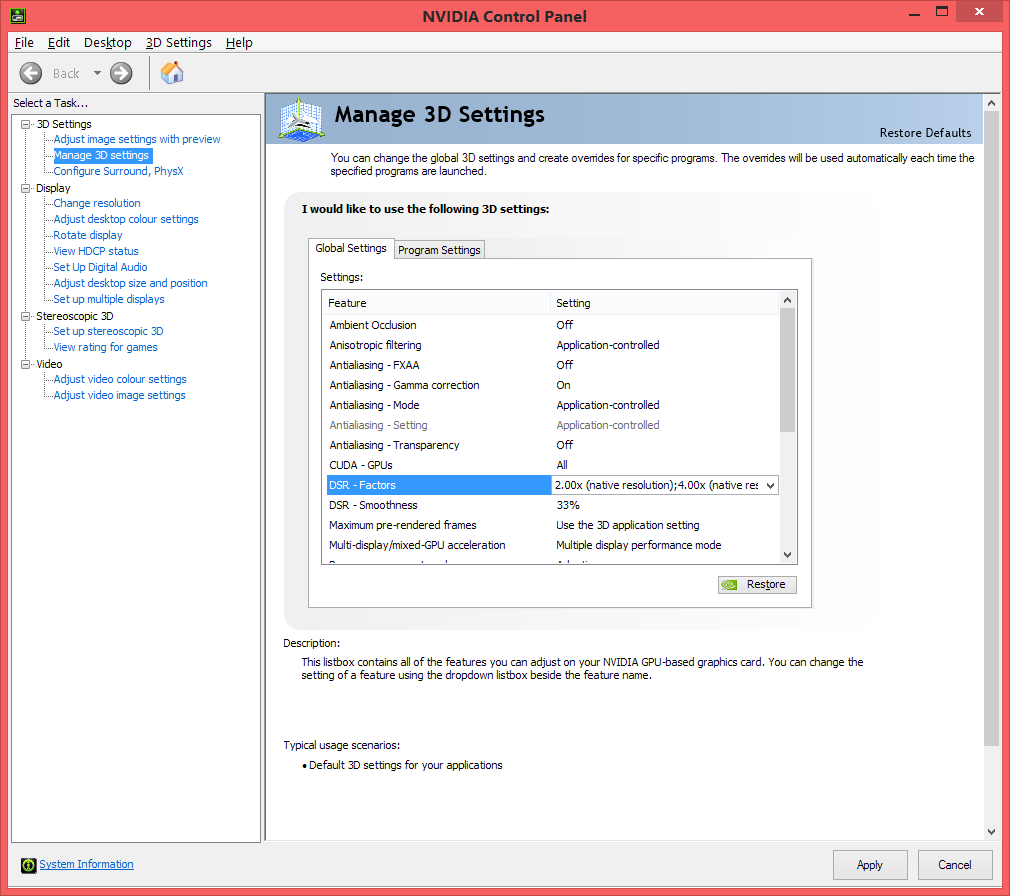This screenshot has width=1010, height=896.
Task: Select Multi-display/mixed-GPU acceleration row
Action: (x=551, y=546)
